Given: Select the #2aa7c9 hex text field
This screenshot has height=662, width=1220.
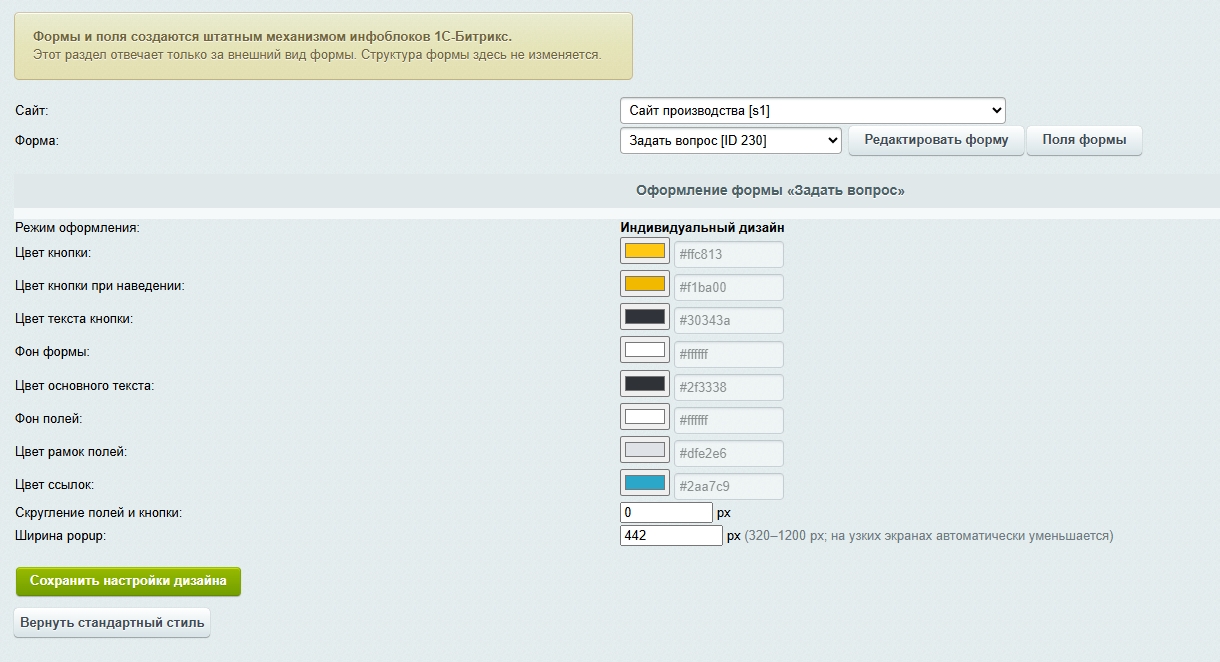Looking at the screenshot, I should click(729, 487).
